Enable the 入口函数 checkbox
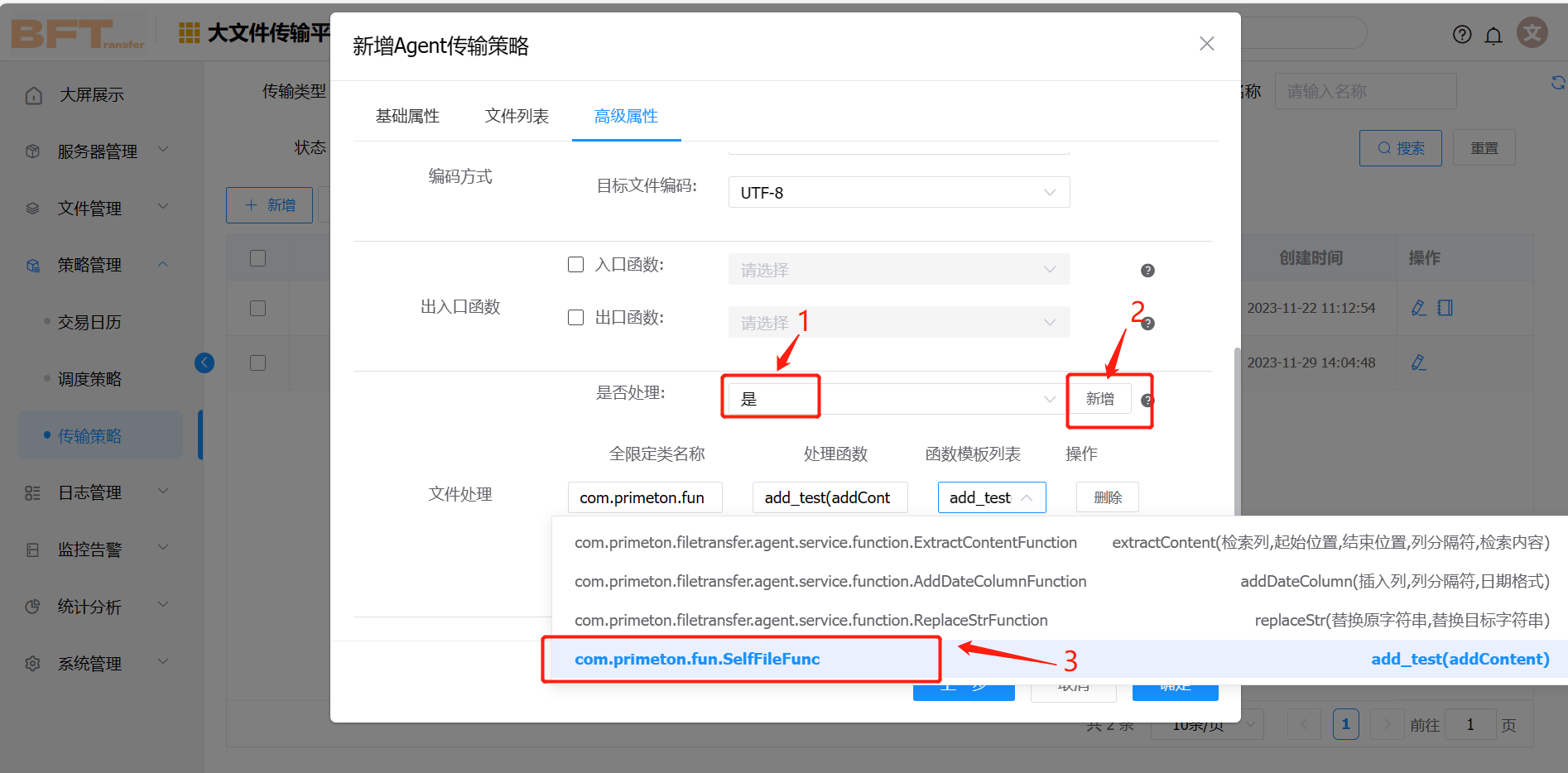This screenshot has width=1568, height=773. pos(576,264)
